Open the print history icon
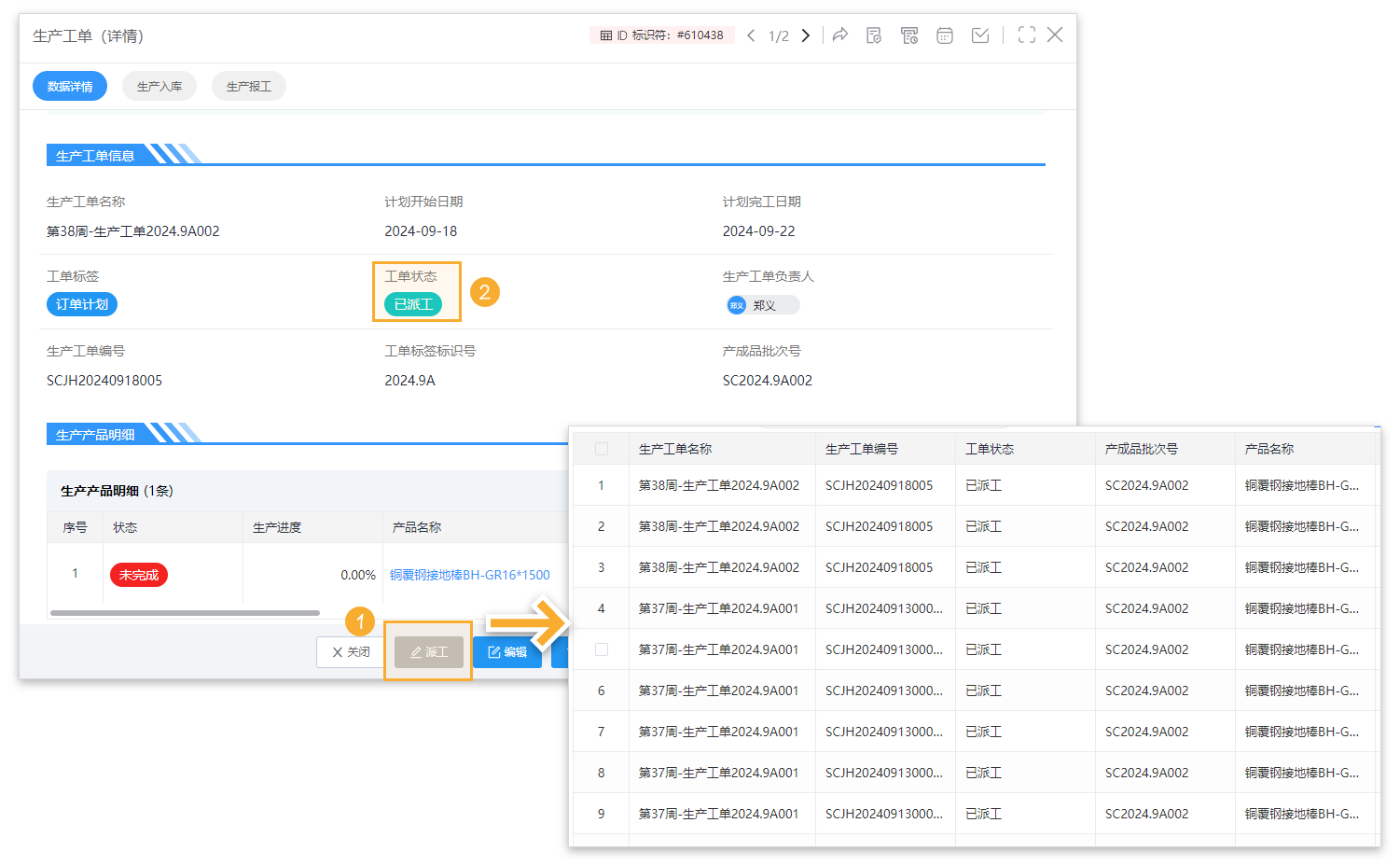Viewport: 1400px width, 865px height. coord(909,35)
